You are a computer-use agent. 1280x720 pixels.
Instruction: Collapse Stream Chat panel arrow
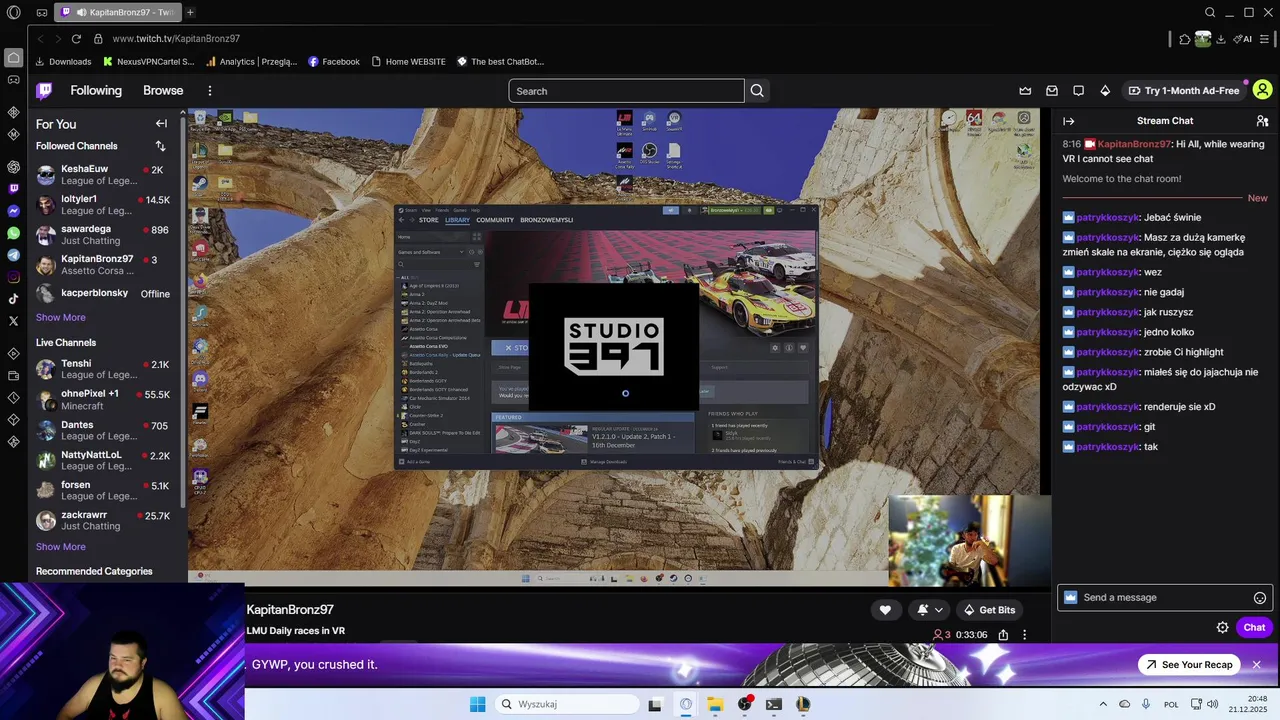(1068, 121)
